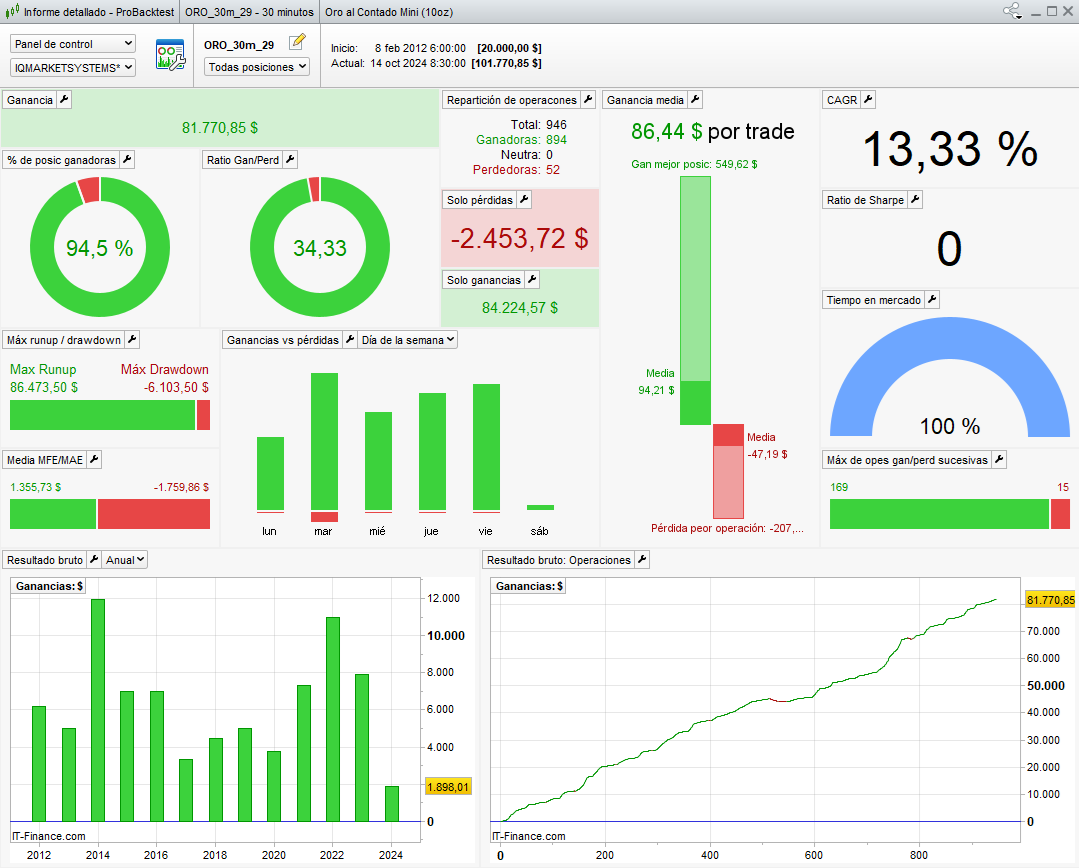Click the 1.355,73 $ MFE value
Screen dimensions: 1079x868
click(x=36, y=487)
